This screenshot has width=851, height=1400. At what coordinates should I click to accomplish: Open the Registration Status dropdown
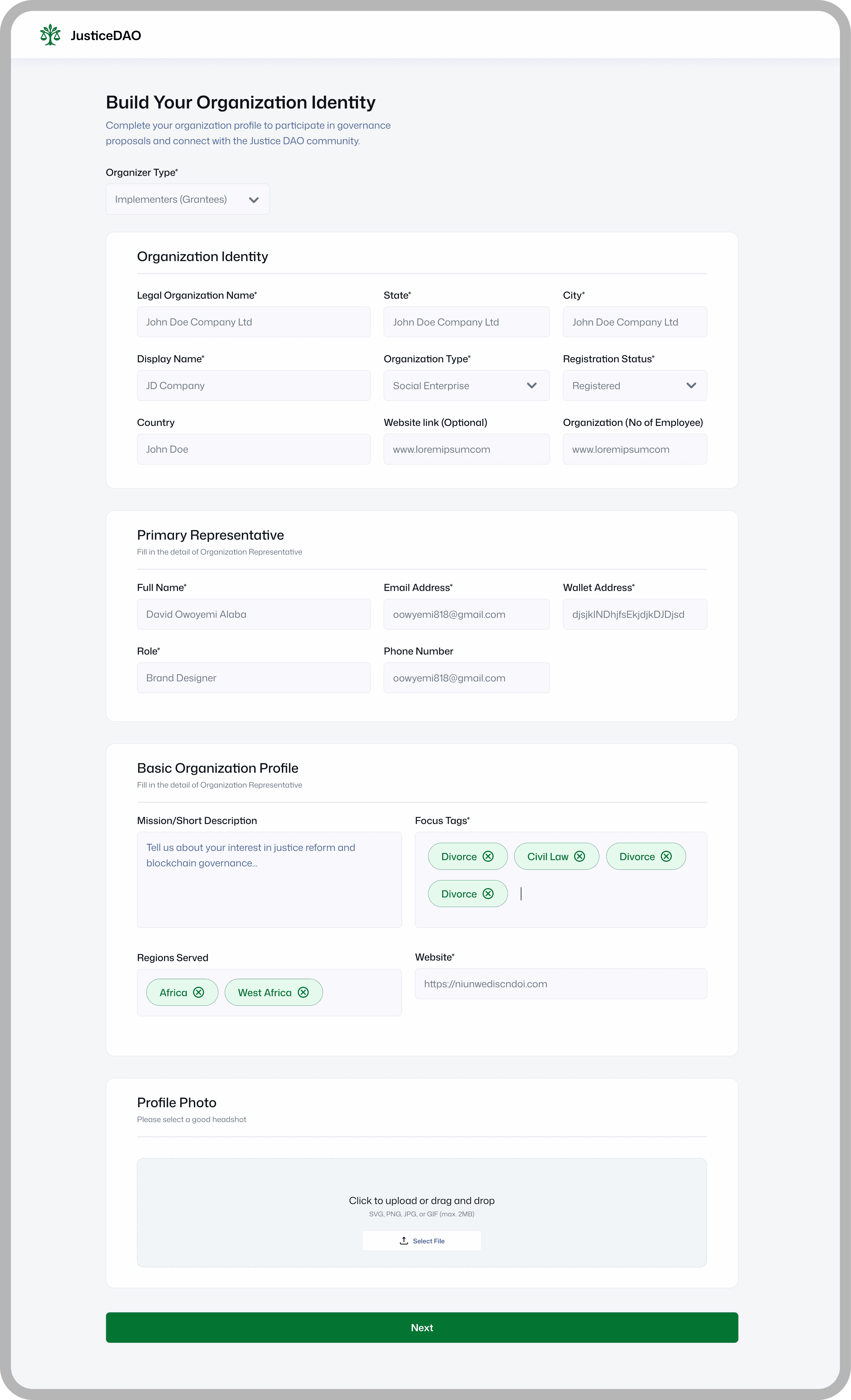[x=635, y=386]
